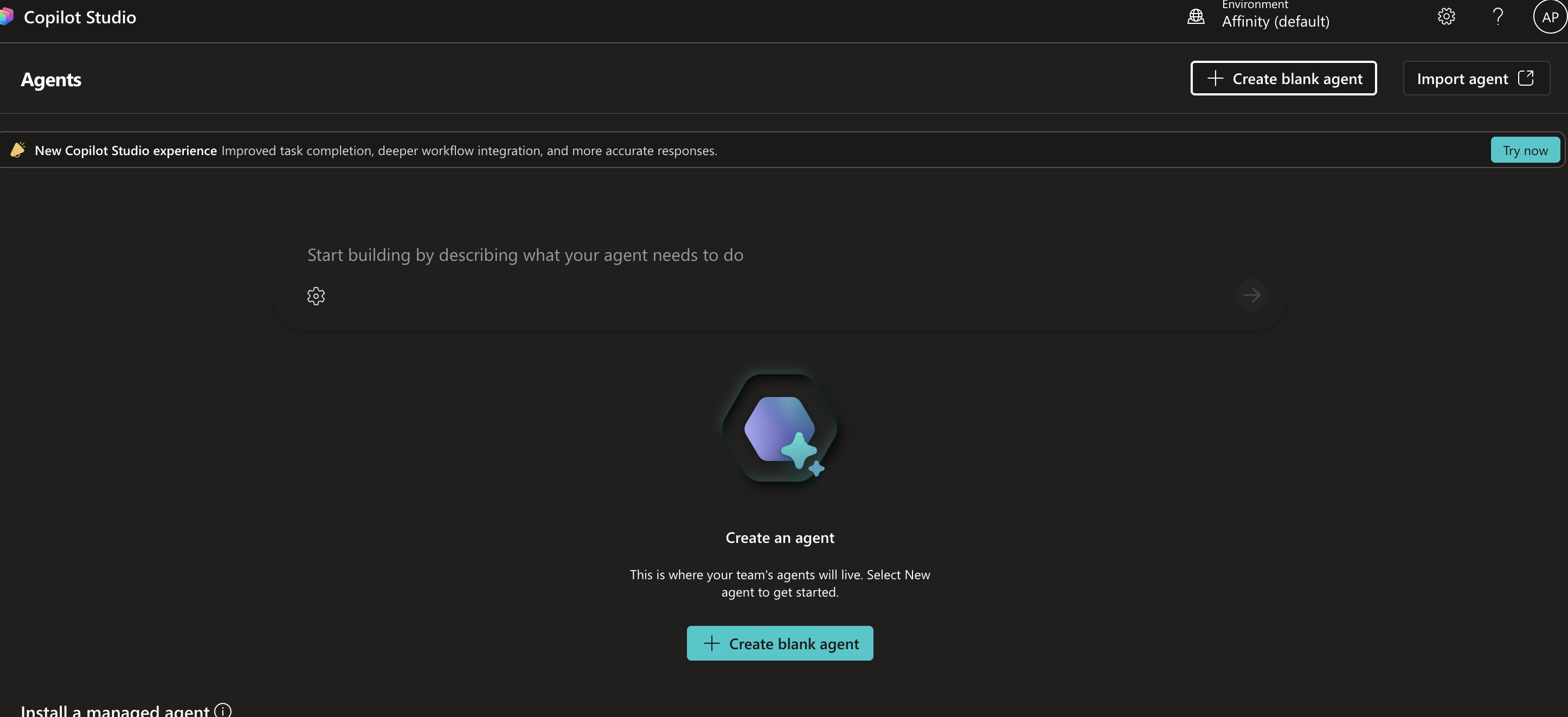Image resolution: width=1568 pixels, height=717 pixels.
Task: Click the 'New Copilot Studio experience' banner text
Action: click(x=125, y=150)
